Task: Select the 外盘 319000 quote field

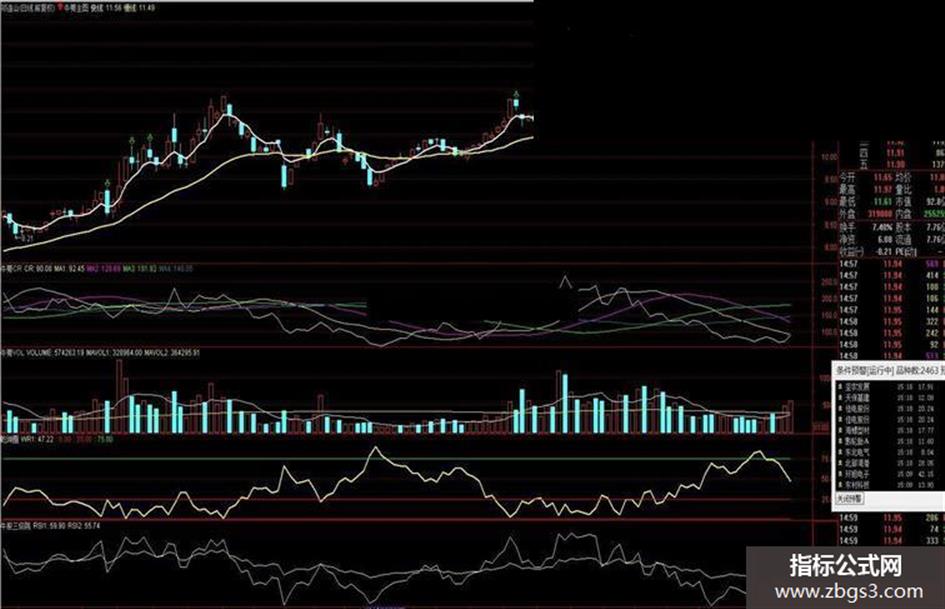Action: click(867, 213)
